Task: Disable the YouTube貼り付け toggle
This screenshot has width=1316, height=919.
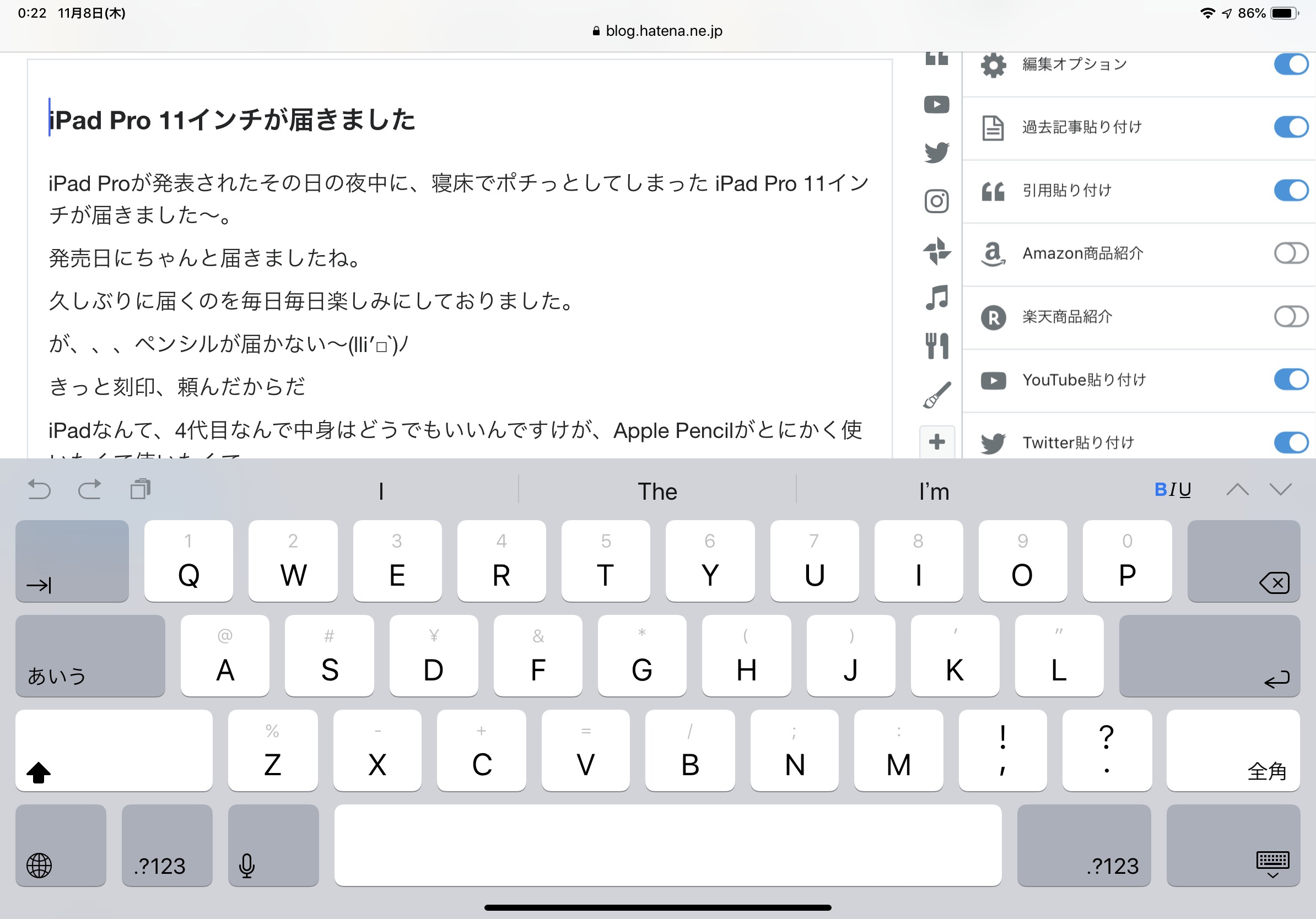Action: pyautogui.click(x=1290, y=379)
